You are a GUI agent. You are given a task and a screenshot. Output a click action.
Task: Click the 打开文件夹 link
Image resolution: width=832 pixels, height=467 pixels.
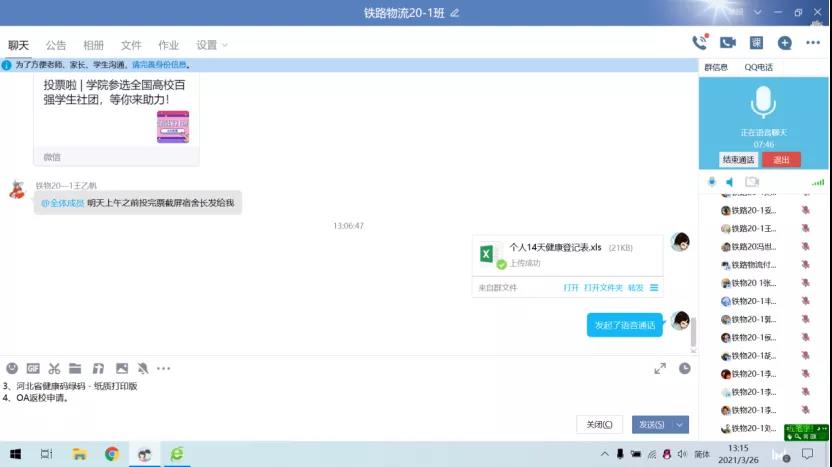point(603,287)
